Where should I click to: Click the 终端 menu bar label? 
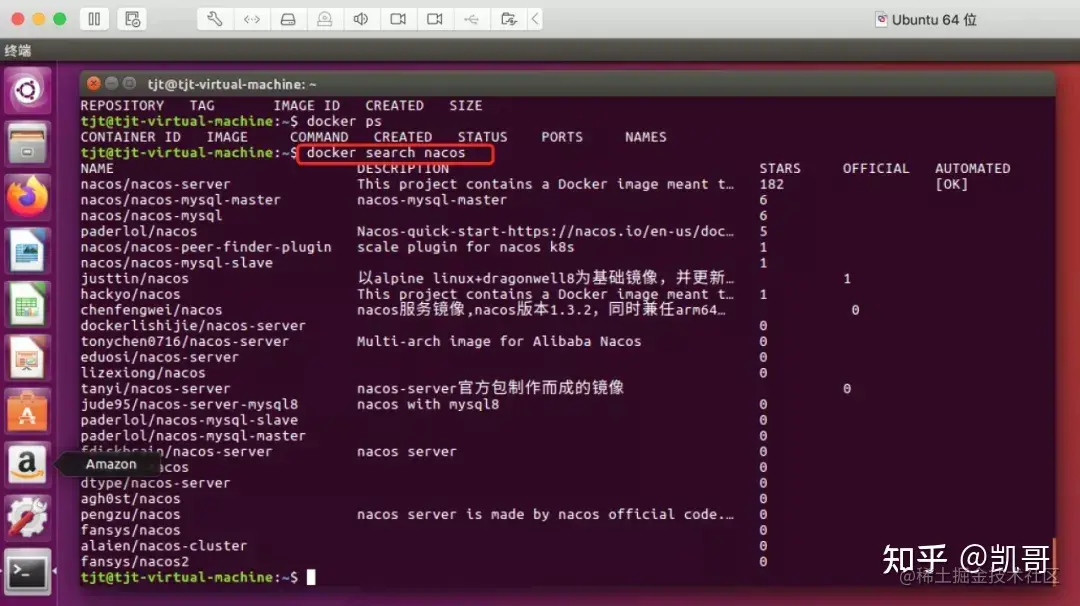(x=18, y=50)
